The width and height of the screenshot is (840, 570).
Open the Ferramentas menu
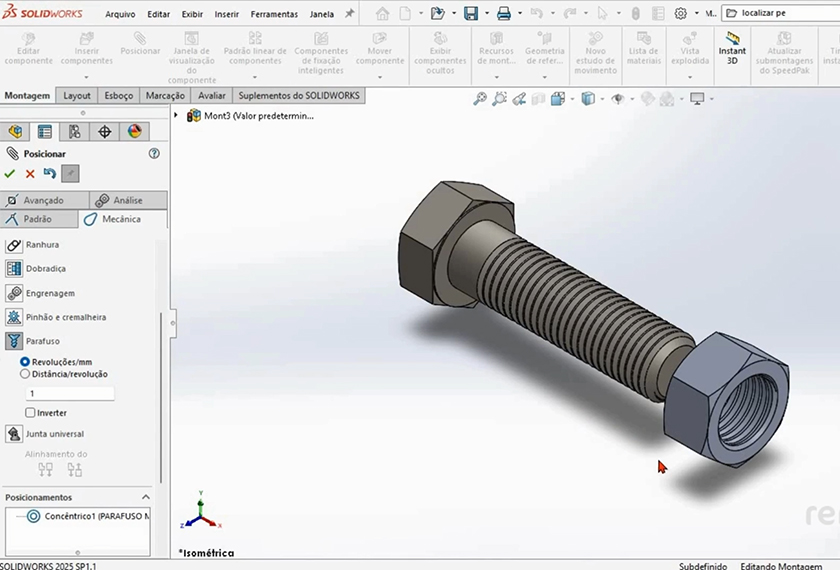(274, 15)
